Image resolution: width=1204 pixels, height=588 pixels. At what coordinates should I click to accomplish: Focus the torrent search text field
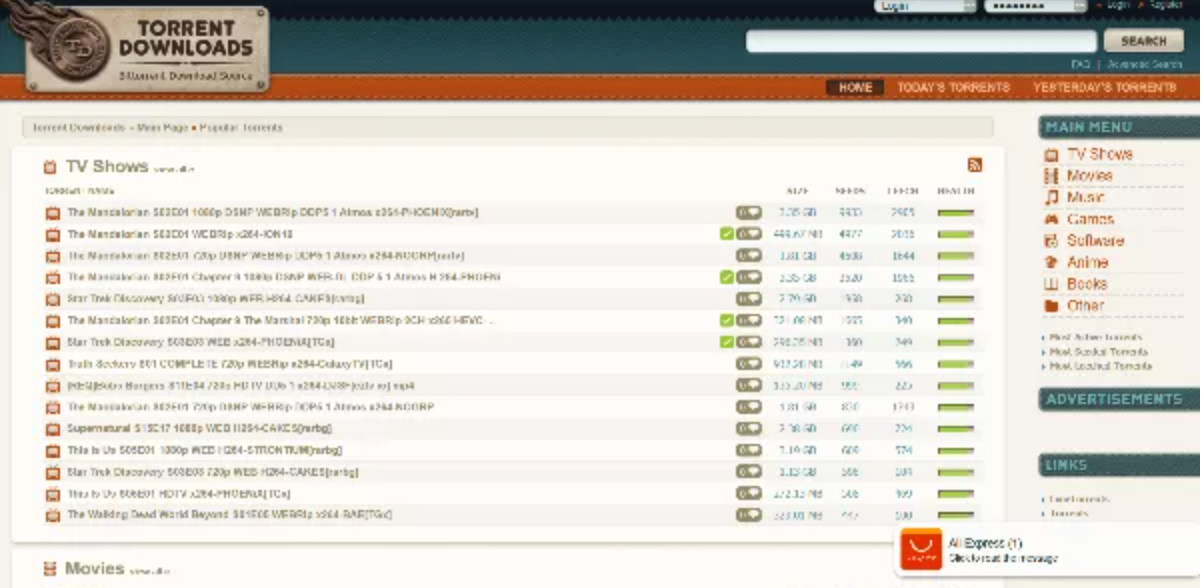coord(921,41)
